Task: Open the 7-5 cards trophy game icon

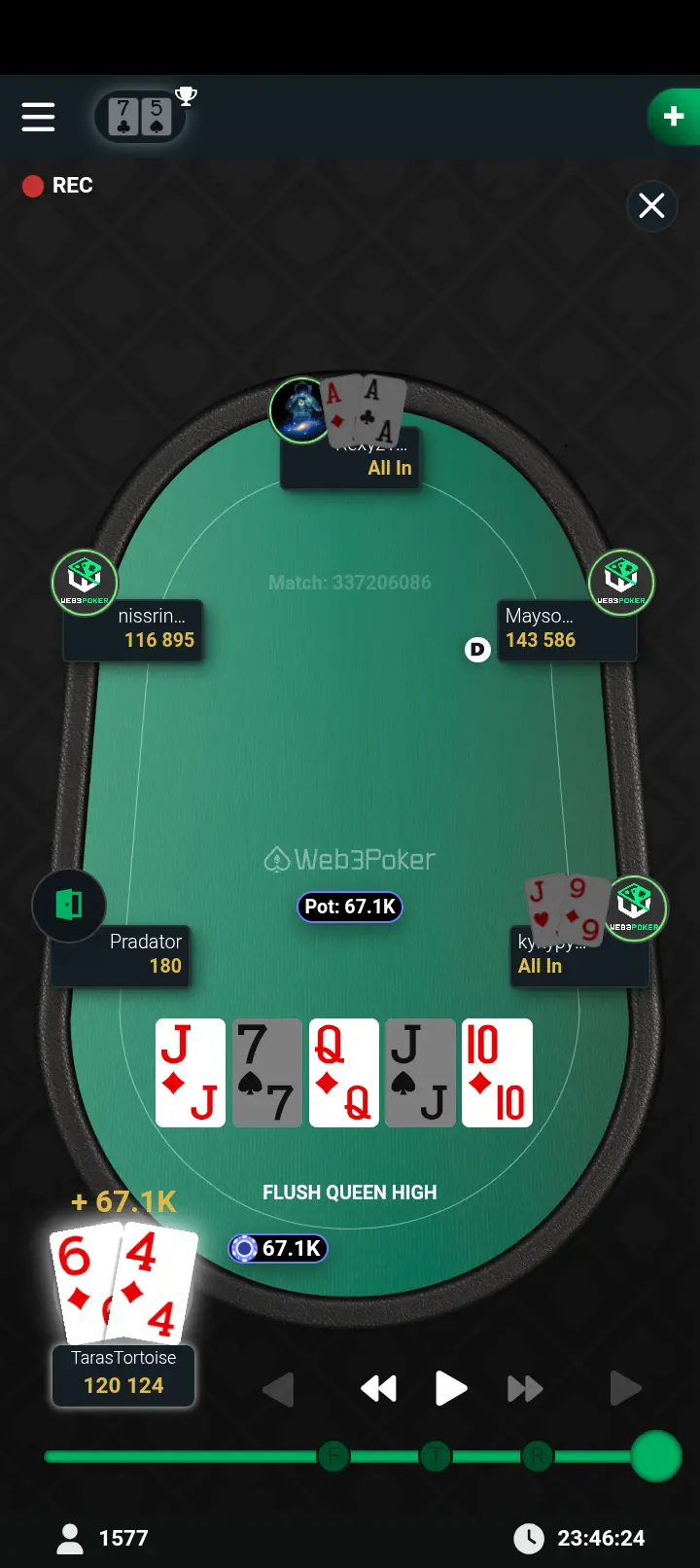Action: click(142, 117)
